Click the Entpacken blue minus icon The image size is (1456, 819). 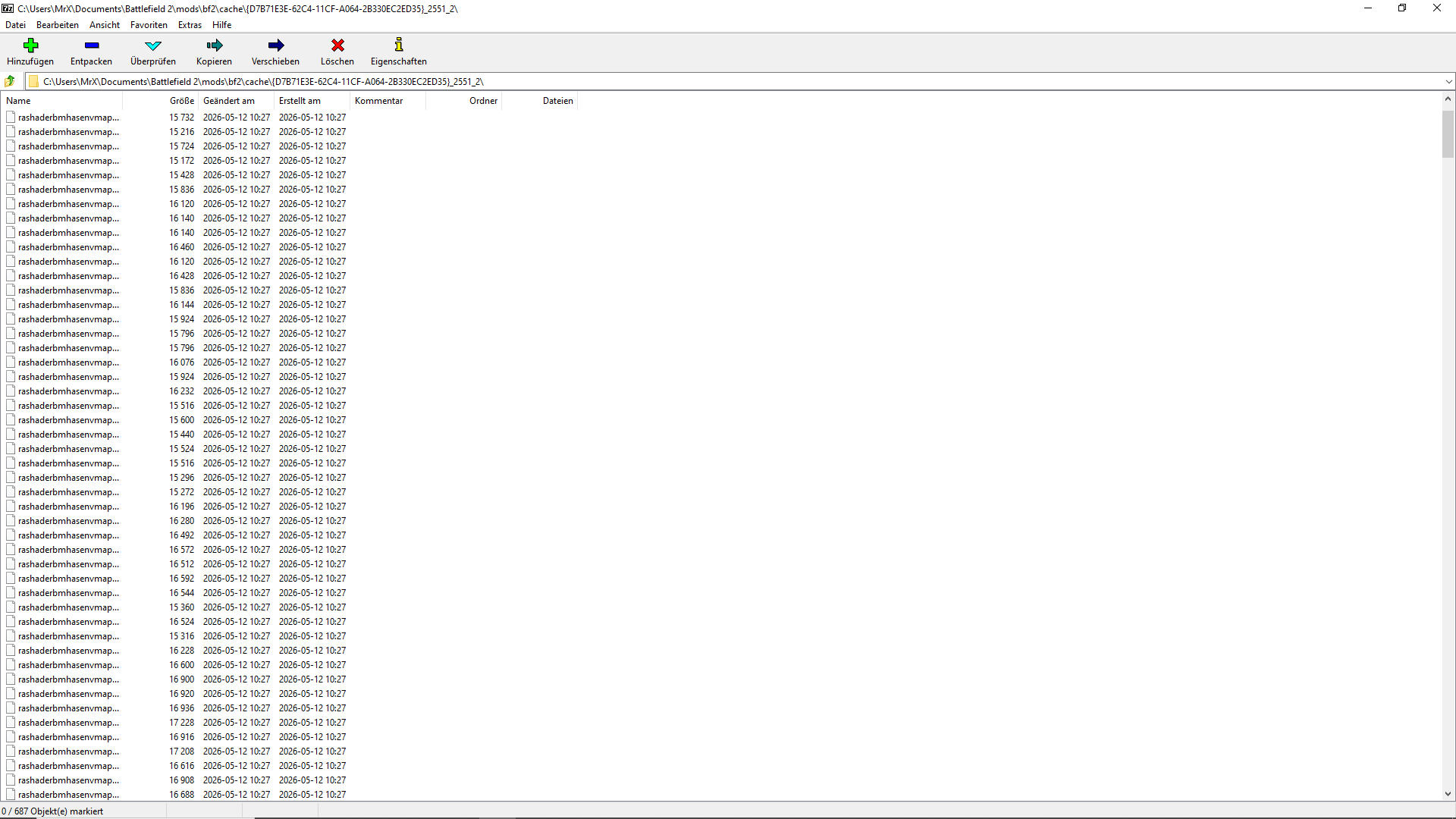pos(92,45)
